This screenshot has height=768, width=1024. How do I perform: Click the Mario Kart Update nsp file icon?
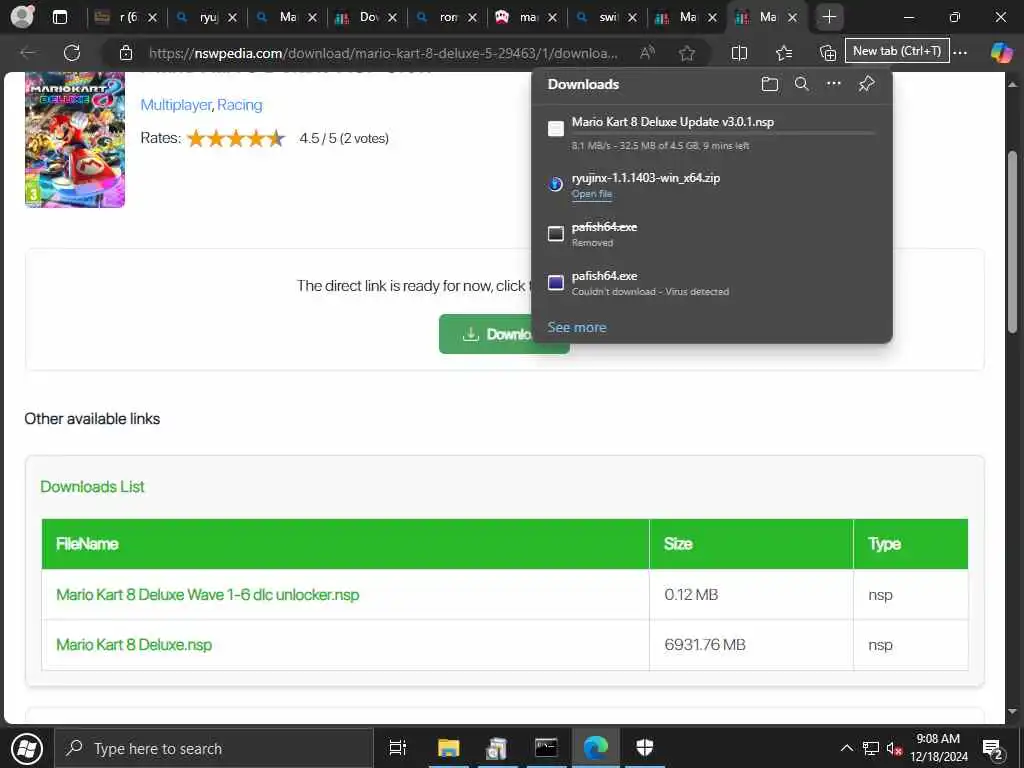556,129
